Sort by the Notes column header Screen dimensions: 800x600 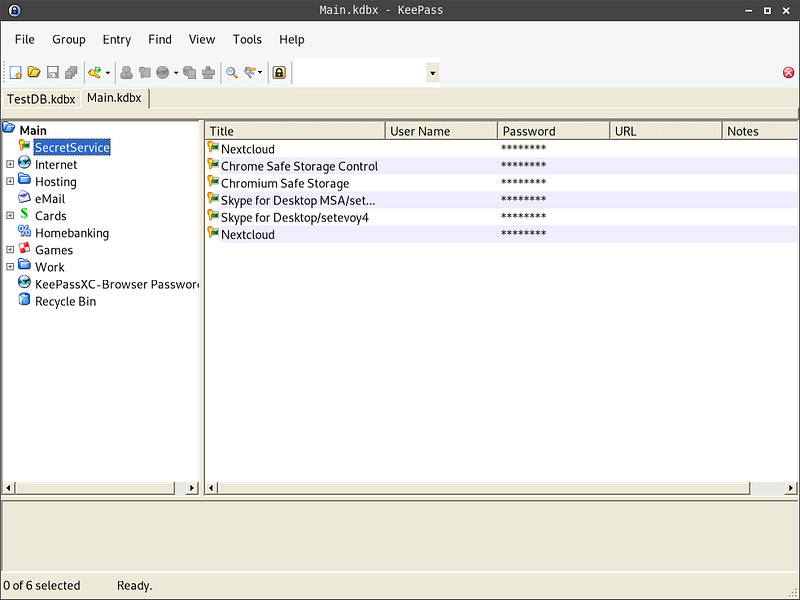click(760, 131)
